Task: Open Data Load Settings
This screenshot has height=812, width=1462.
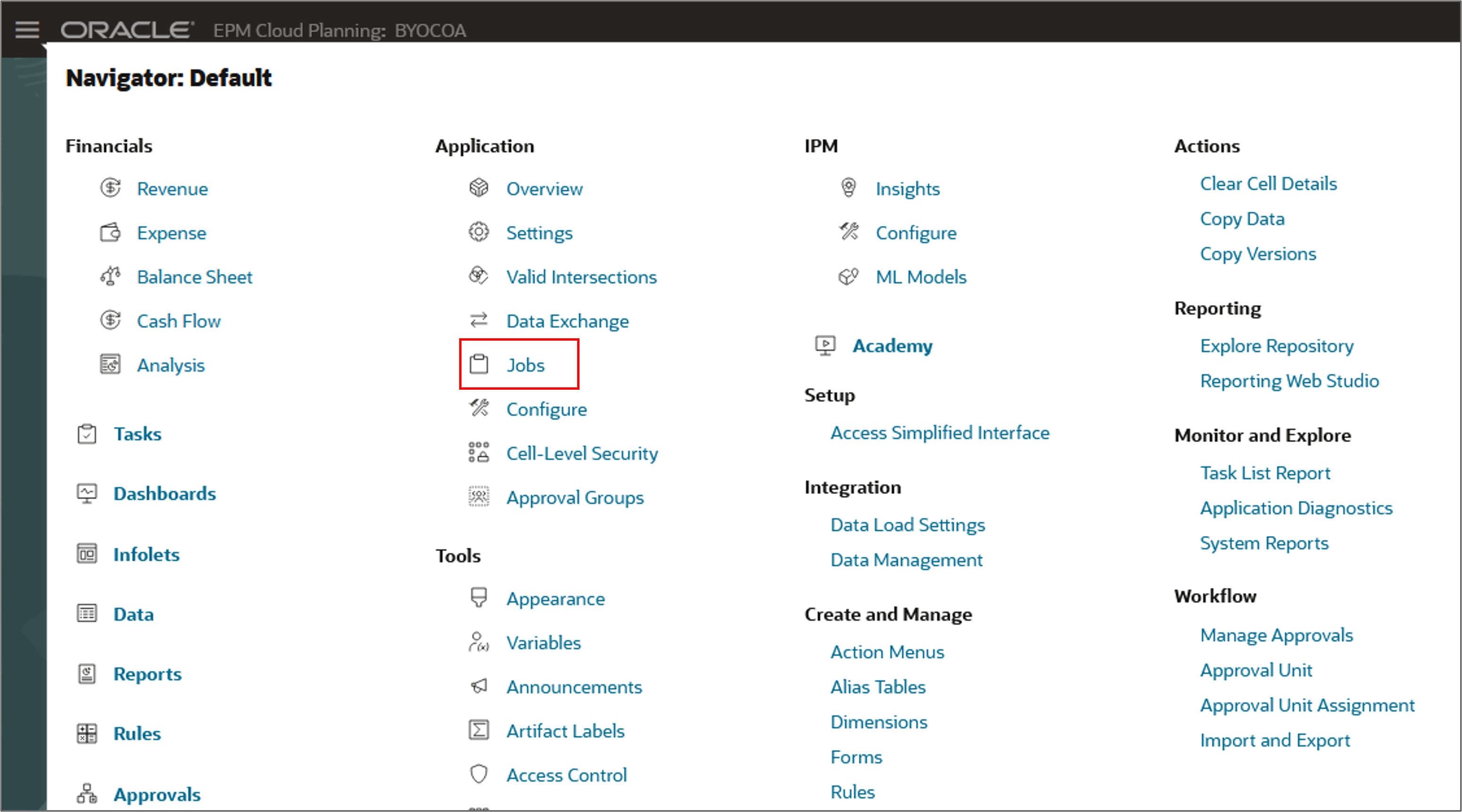Action: 907,526
